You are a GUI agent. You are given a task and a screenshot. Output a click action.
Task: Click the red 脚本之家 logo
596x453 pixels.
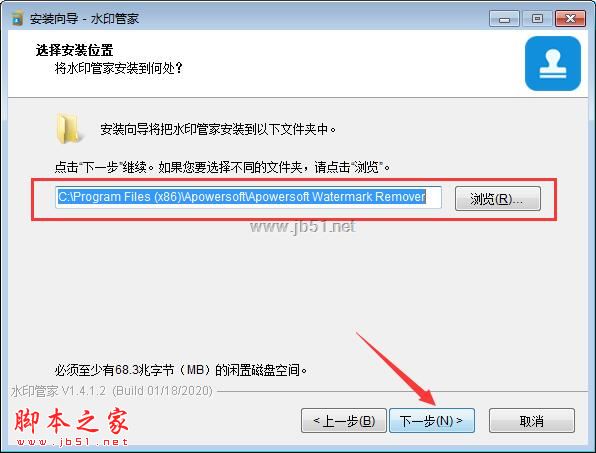71,421
